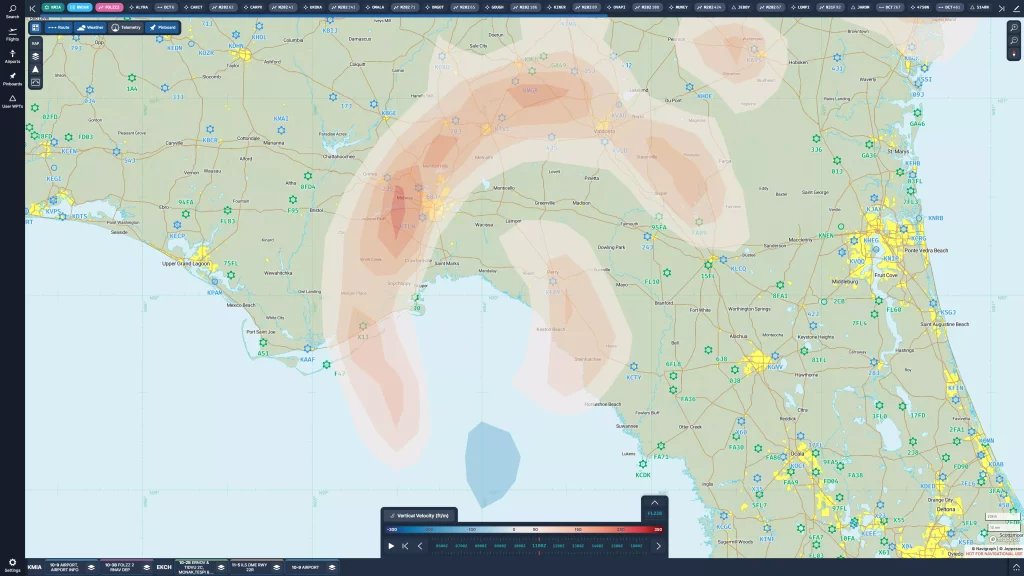Open the Search panel in left sidebar
Screen dimensions: 1024x576
[x=12, y=13]
